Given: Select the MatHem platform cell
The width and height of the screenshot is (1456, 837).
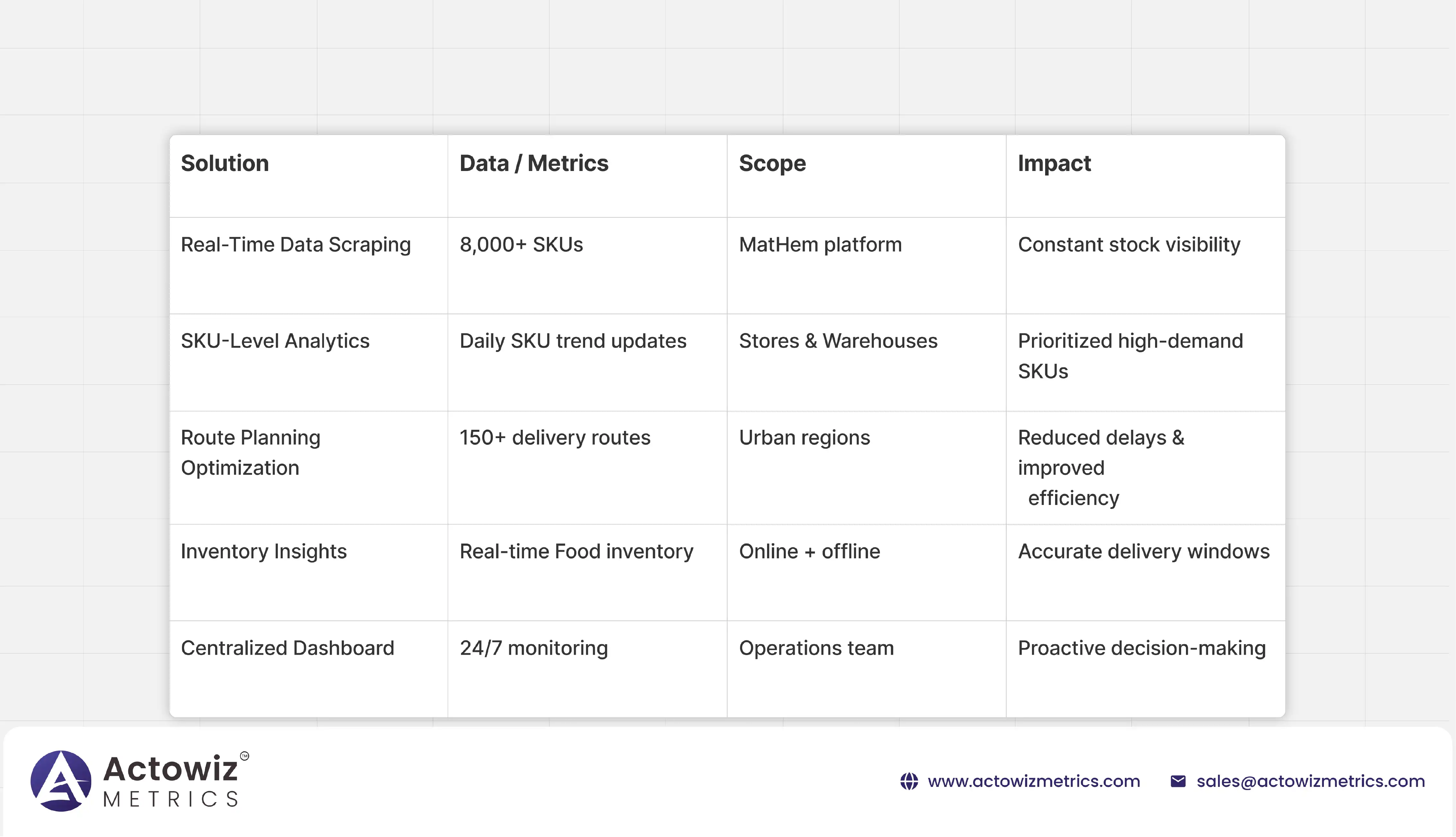Looking at the screenshot, I should 820,245.
